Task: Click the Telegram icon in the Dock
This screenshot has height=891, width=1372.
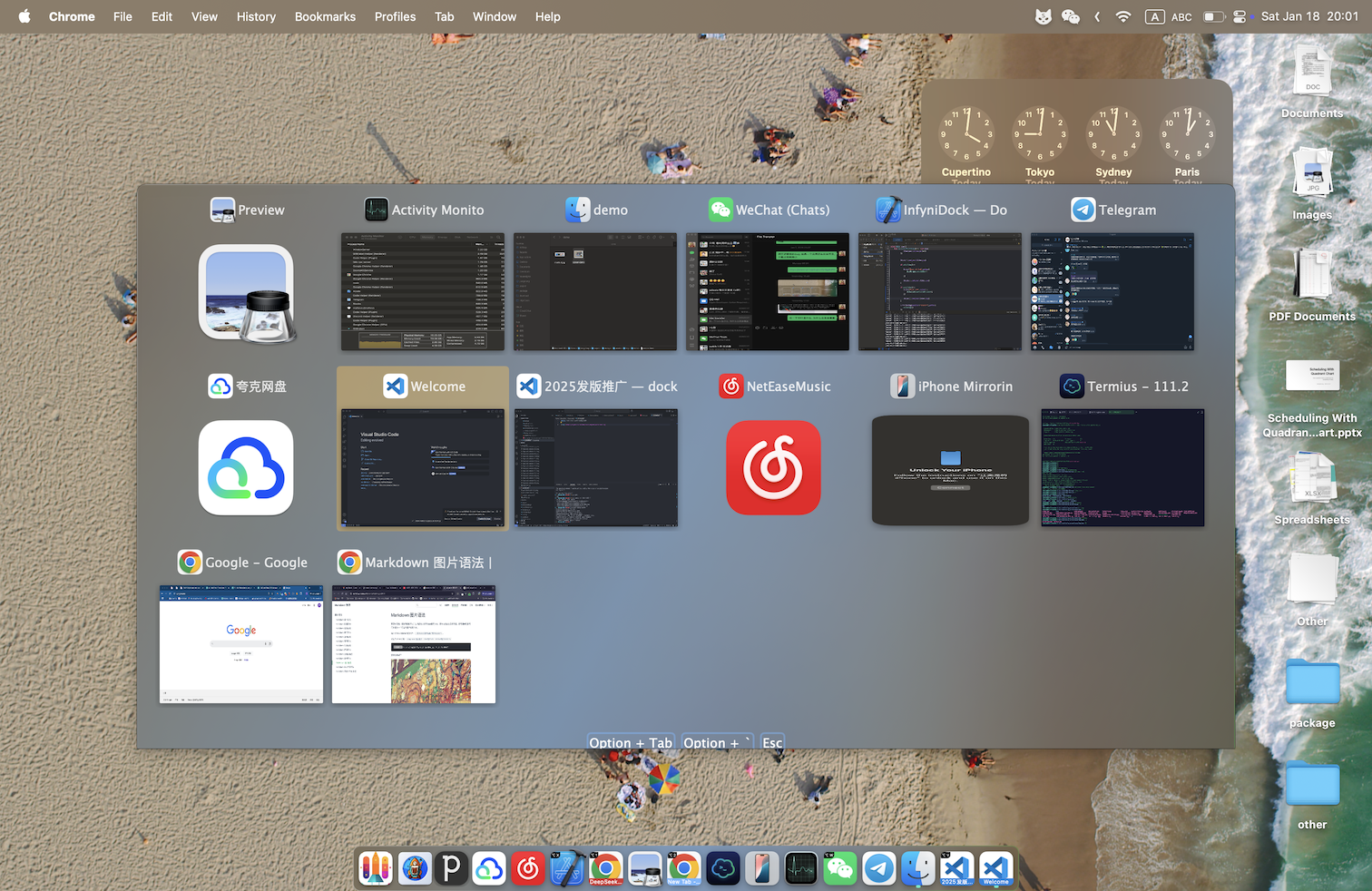Action: click(x=878, y=868)
